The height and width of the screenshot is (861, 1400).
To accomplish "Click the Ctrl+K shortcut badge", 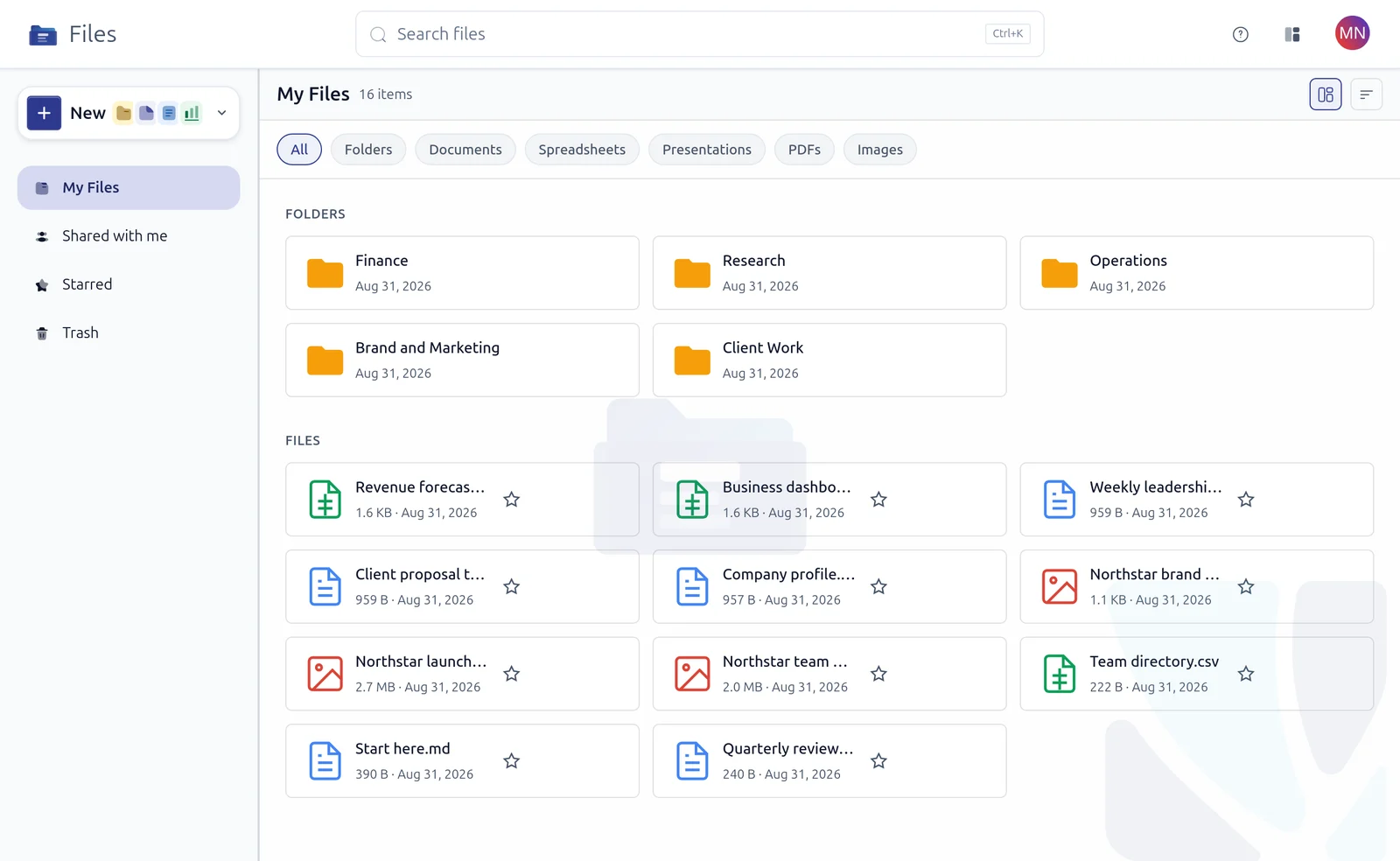I will pyautogui.click(x=1007, y=34).
